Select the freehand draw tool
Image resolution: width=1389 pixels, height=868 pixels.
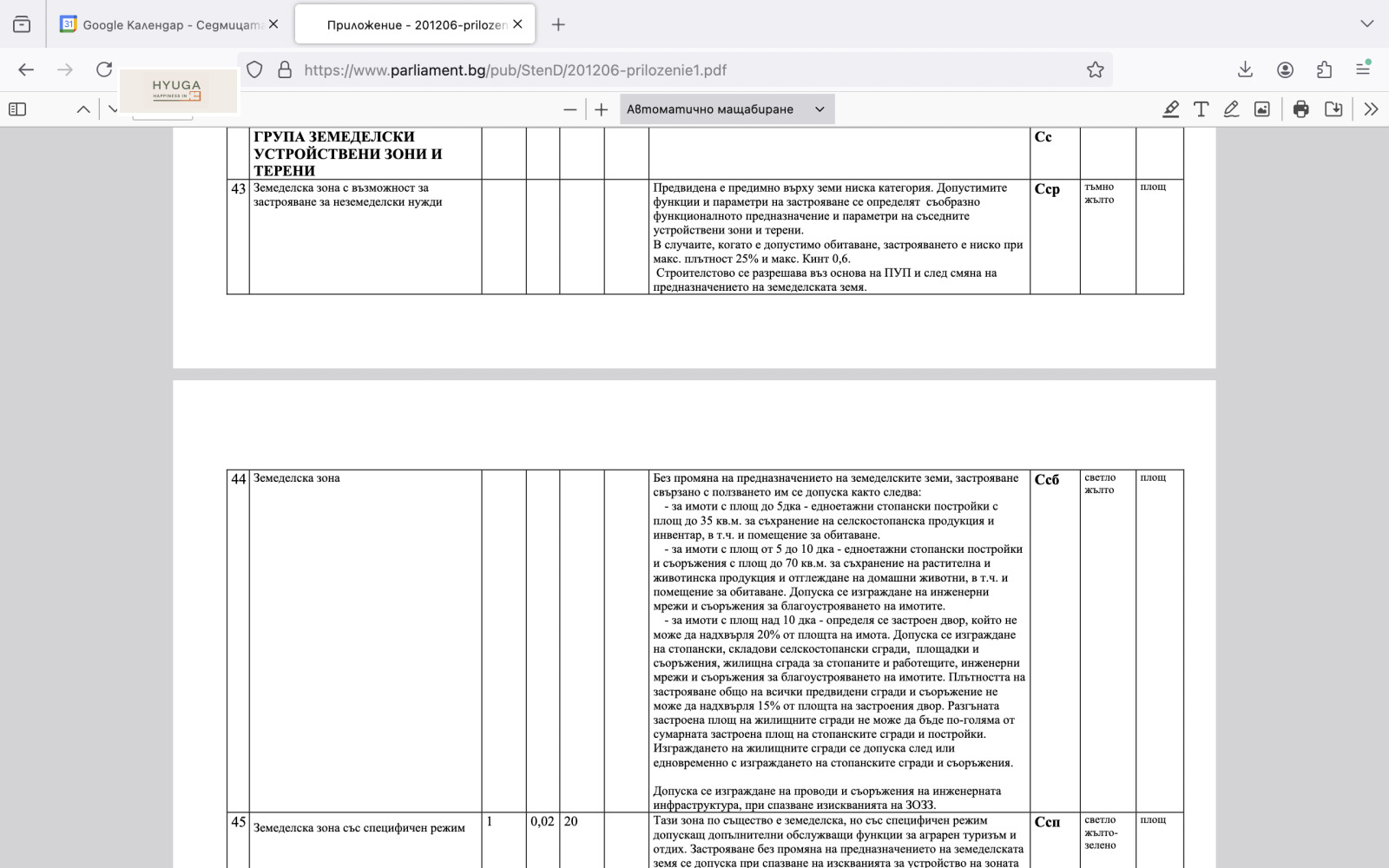1231,109
